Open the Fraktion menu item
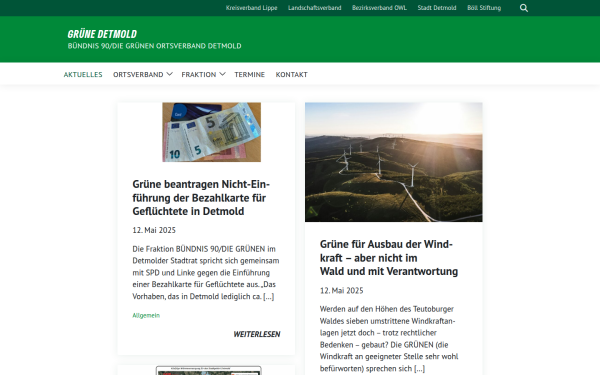The width and height of the screenshot is (600, 375). (x=199, y=75)
